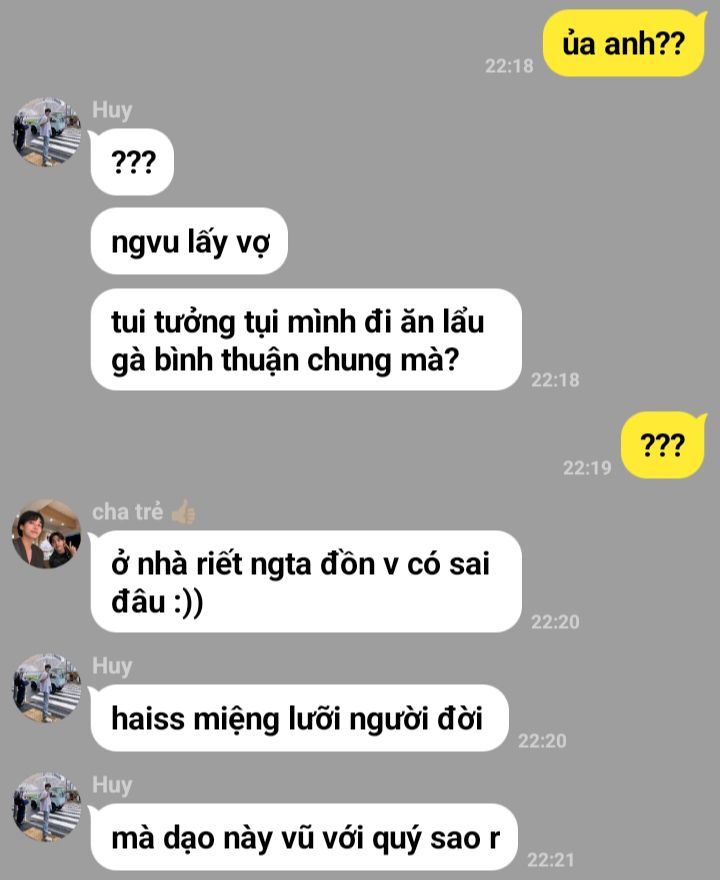Tap Huy's avatar next to 'haiss miệng lưỡi'

(x=47, y=688)
